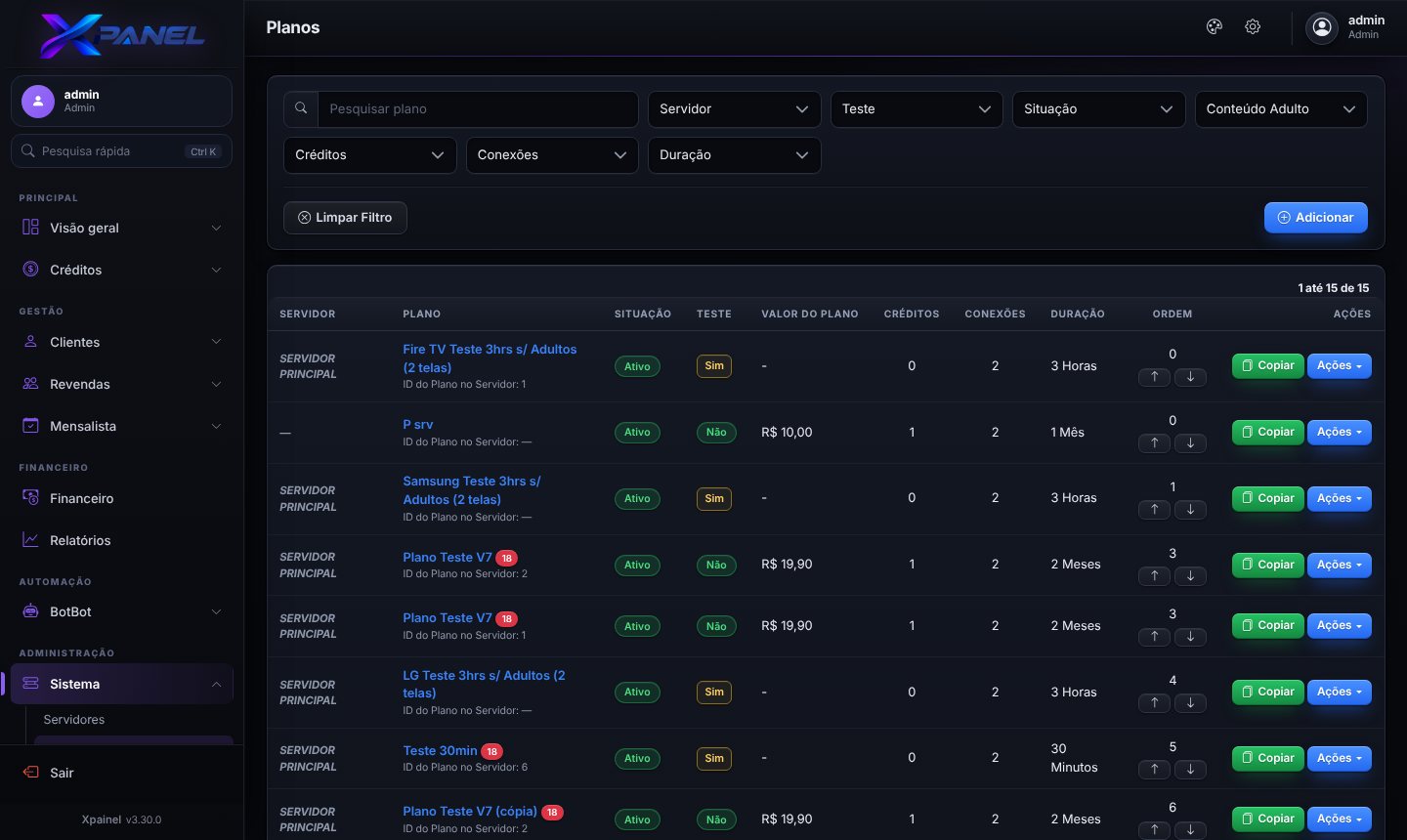Move the Samsung Teste plan up
Viewport: 1407px width, 840px height.
click(1154, 510)
